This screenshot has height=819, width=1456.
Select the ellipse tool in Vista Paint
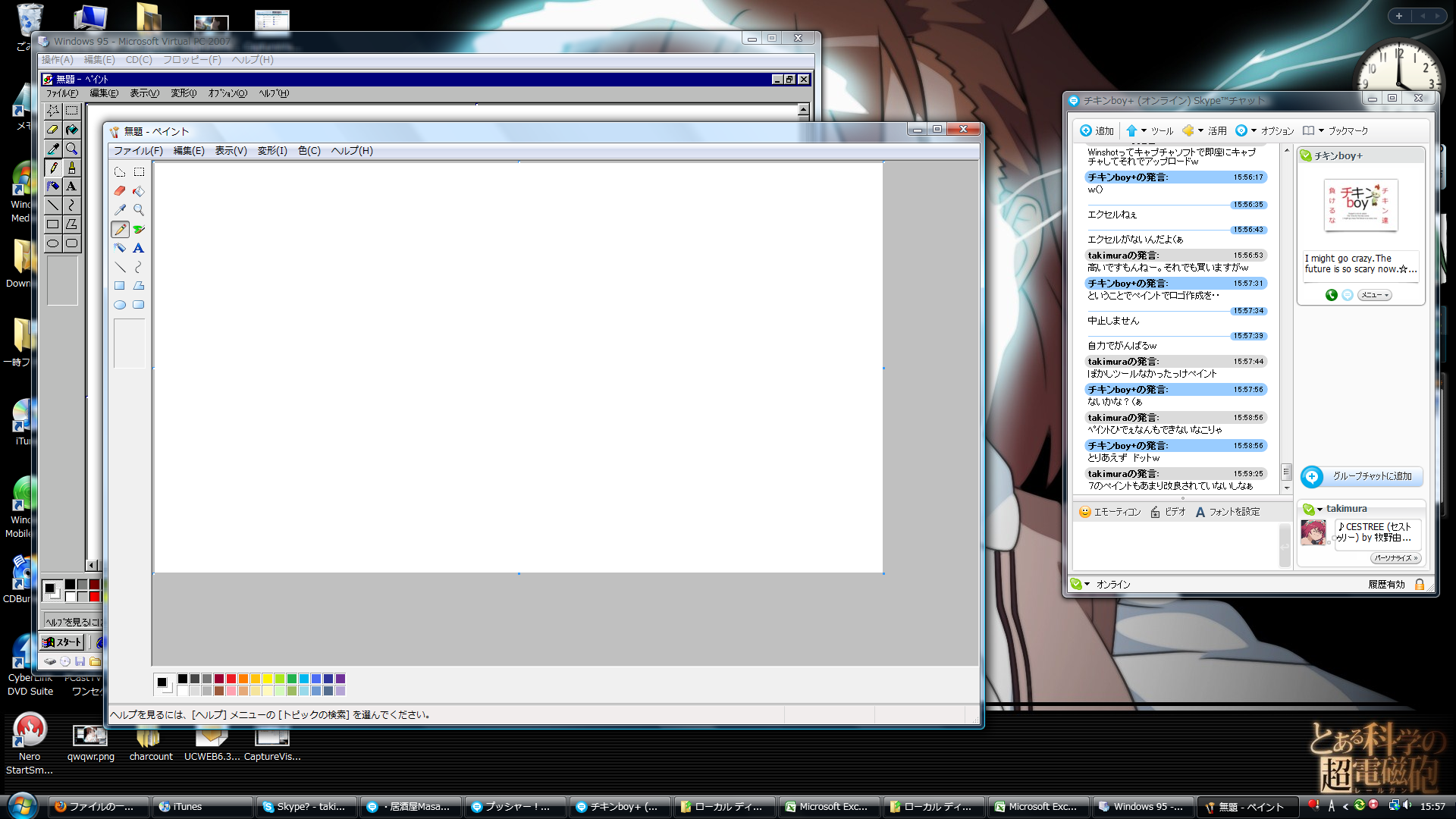(x=120, y=305)
